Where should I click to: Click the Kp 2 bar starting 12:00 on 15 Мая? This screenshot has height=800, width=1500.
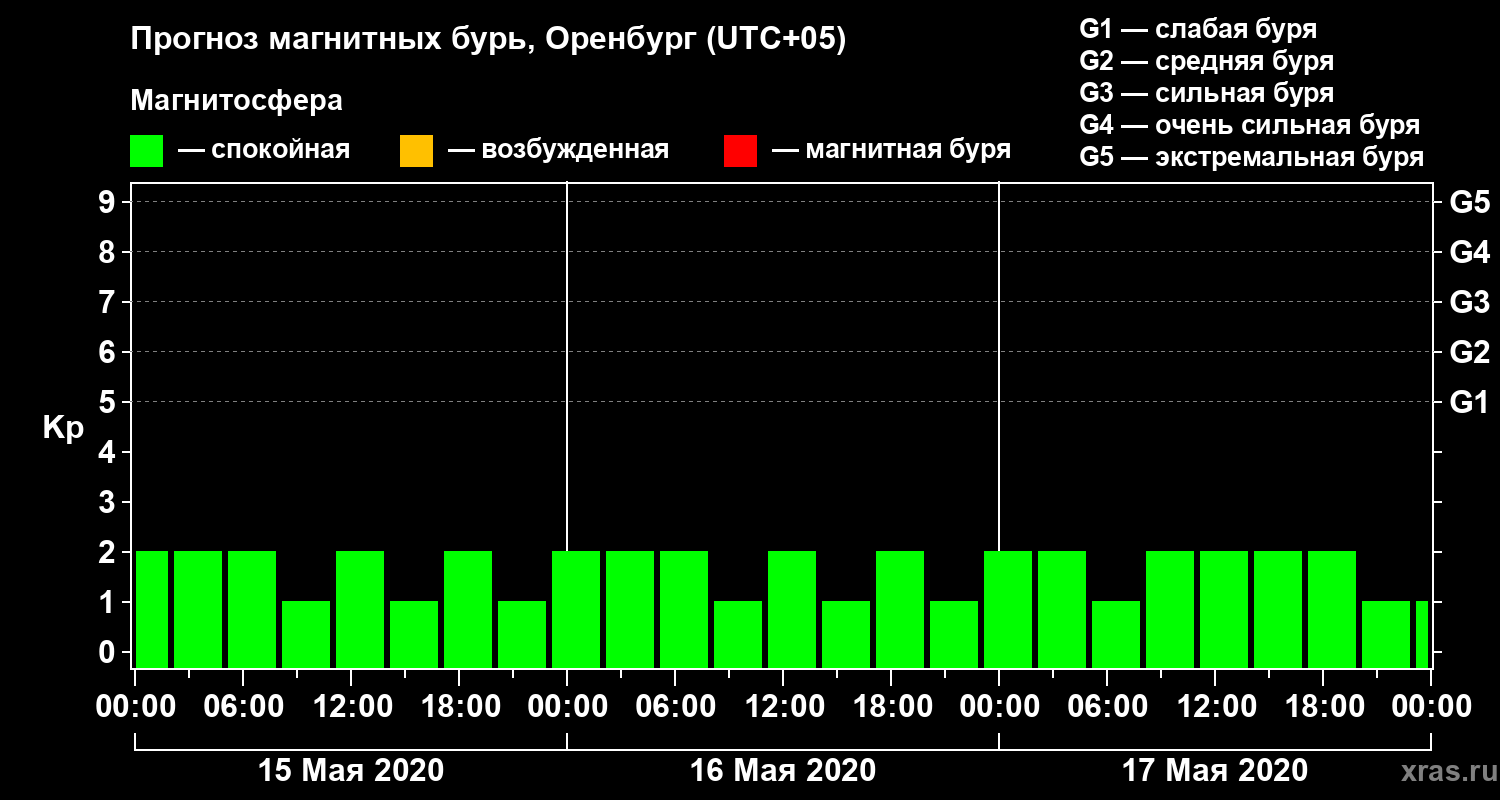tap(360, 610)
